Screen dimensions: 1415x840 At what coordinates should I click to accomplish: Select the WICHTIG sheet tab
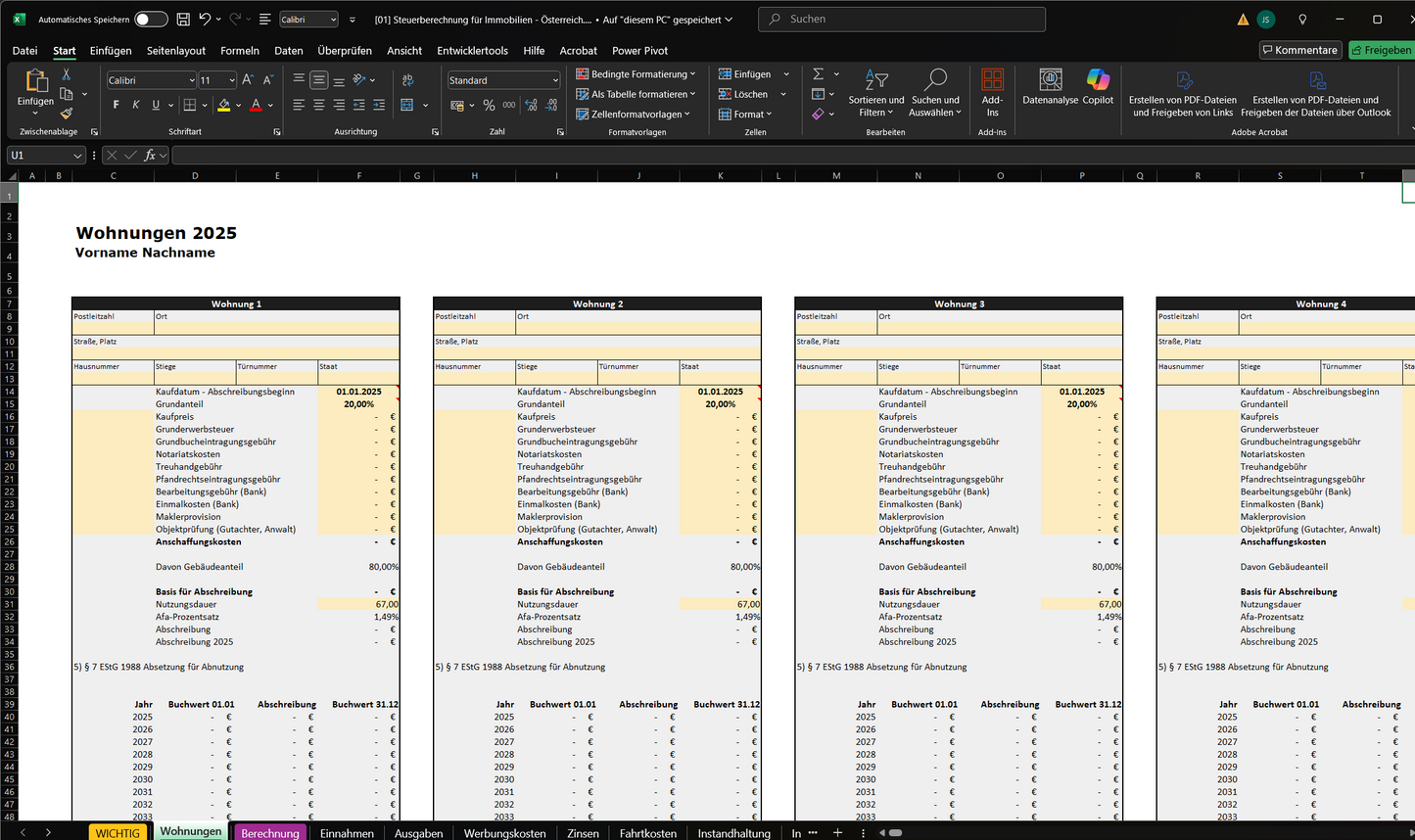tap(118, 833)
